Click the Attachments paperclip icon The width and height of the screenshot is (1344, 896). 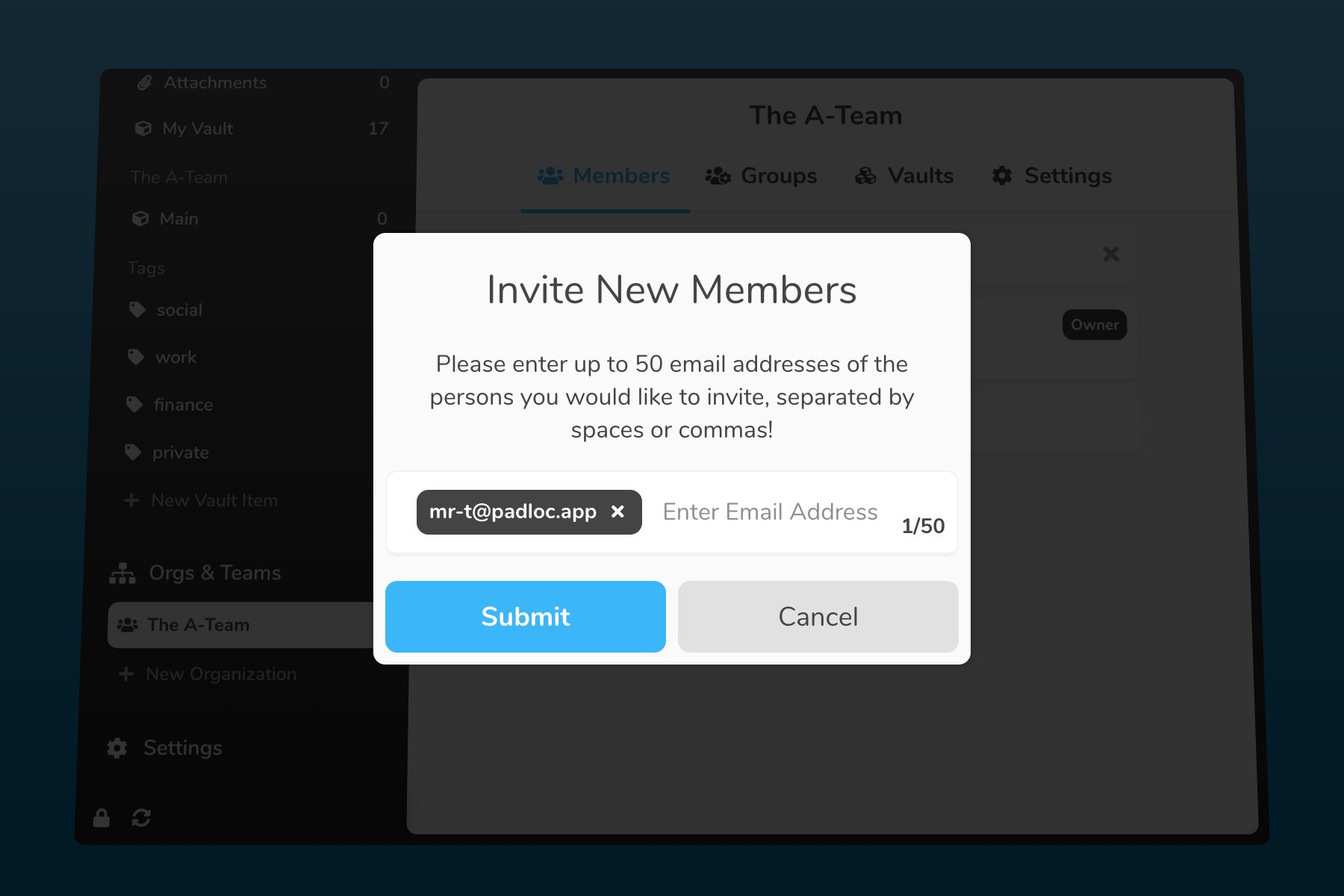coord(145,83)
